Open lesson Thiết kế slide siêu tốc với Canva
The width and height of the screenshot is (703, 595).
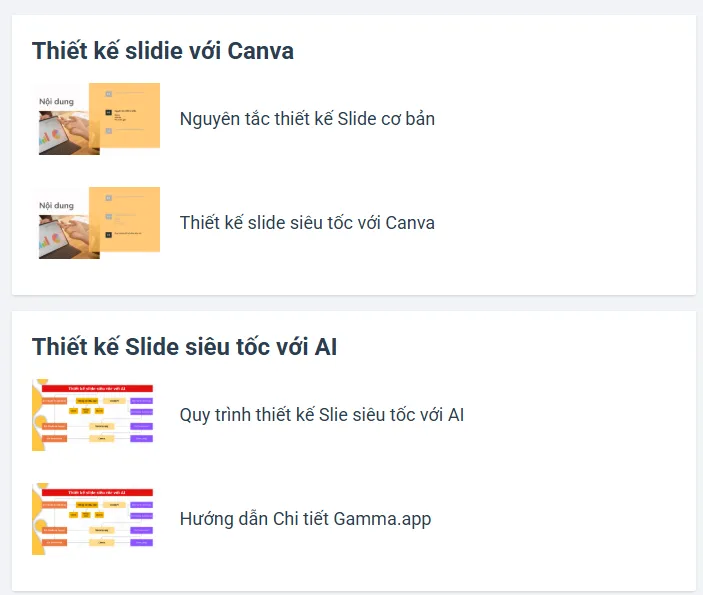pos(307,223)
